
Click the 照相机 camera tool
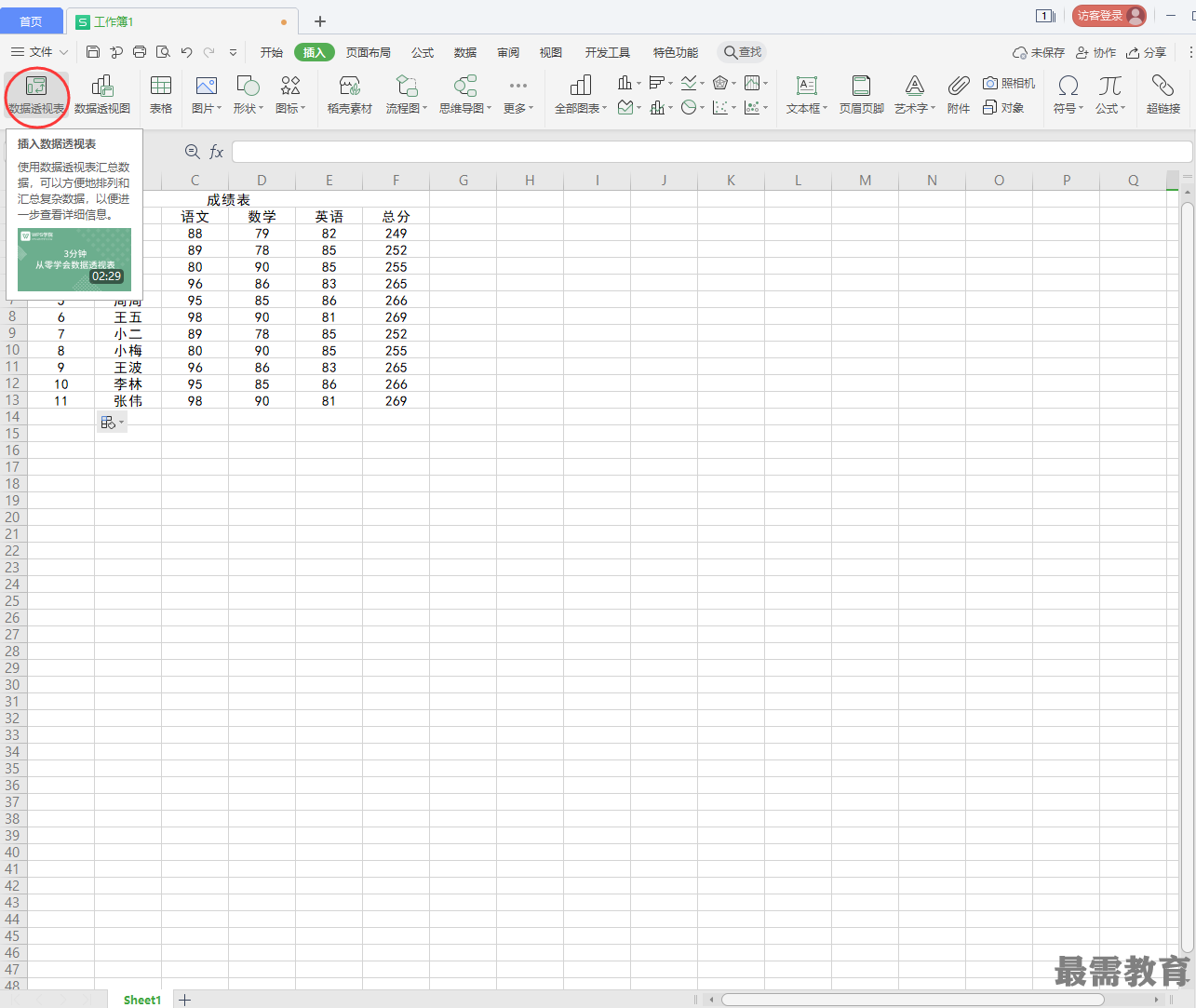[x=1009, y=84]
